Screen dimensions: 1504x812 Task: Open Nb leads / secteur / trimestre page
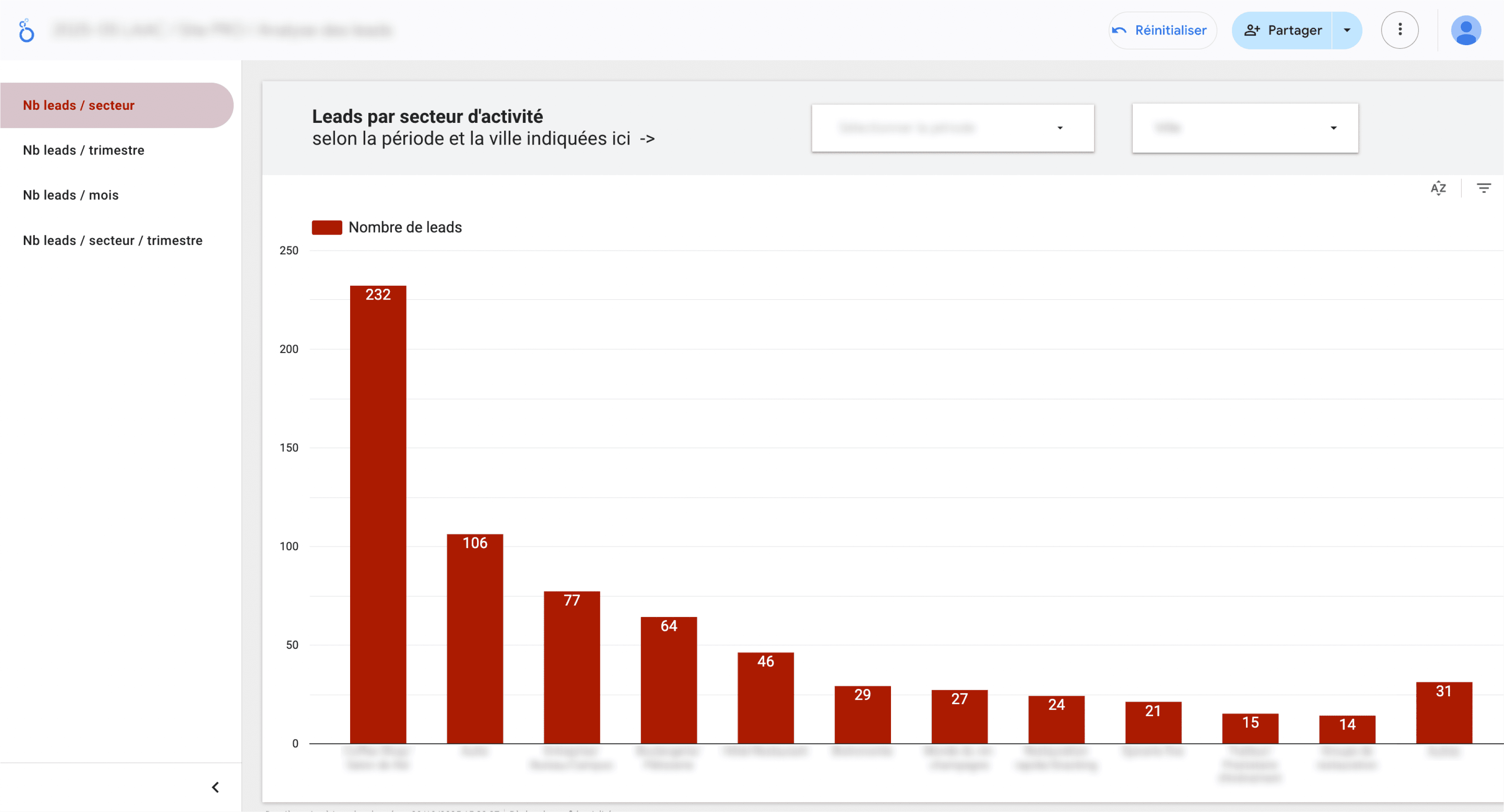(x=113, y=240)
